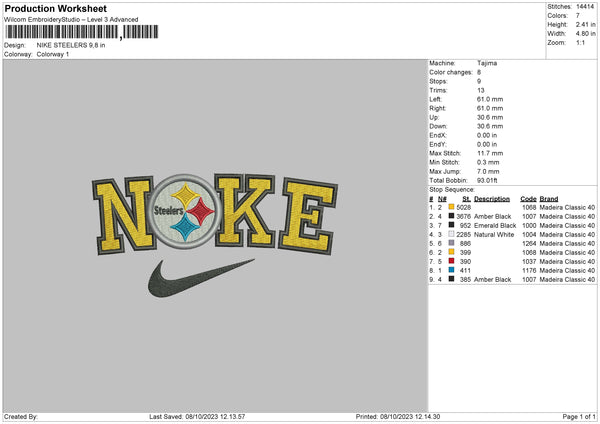Viewport: 600px width, 424px height.
Task: Click code '1176' in the stop sequence
Action: tap(529, 271)
